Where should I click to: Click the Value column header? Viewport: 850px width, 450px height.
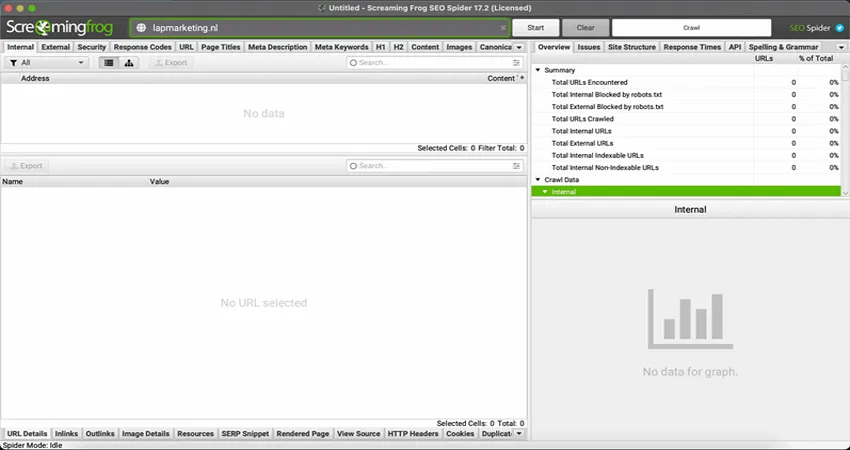point(159,182)
